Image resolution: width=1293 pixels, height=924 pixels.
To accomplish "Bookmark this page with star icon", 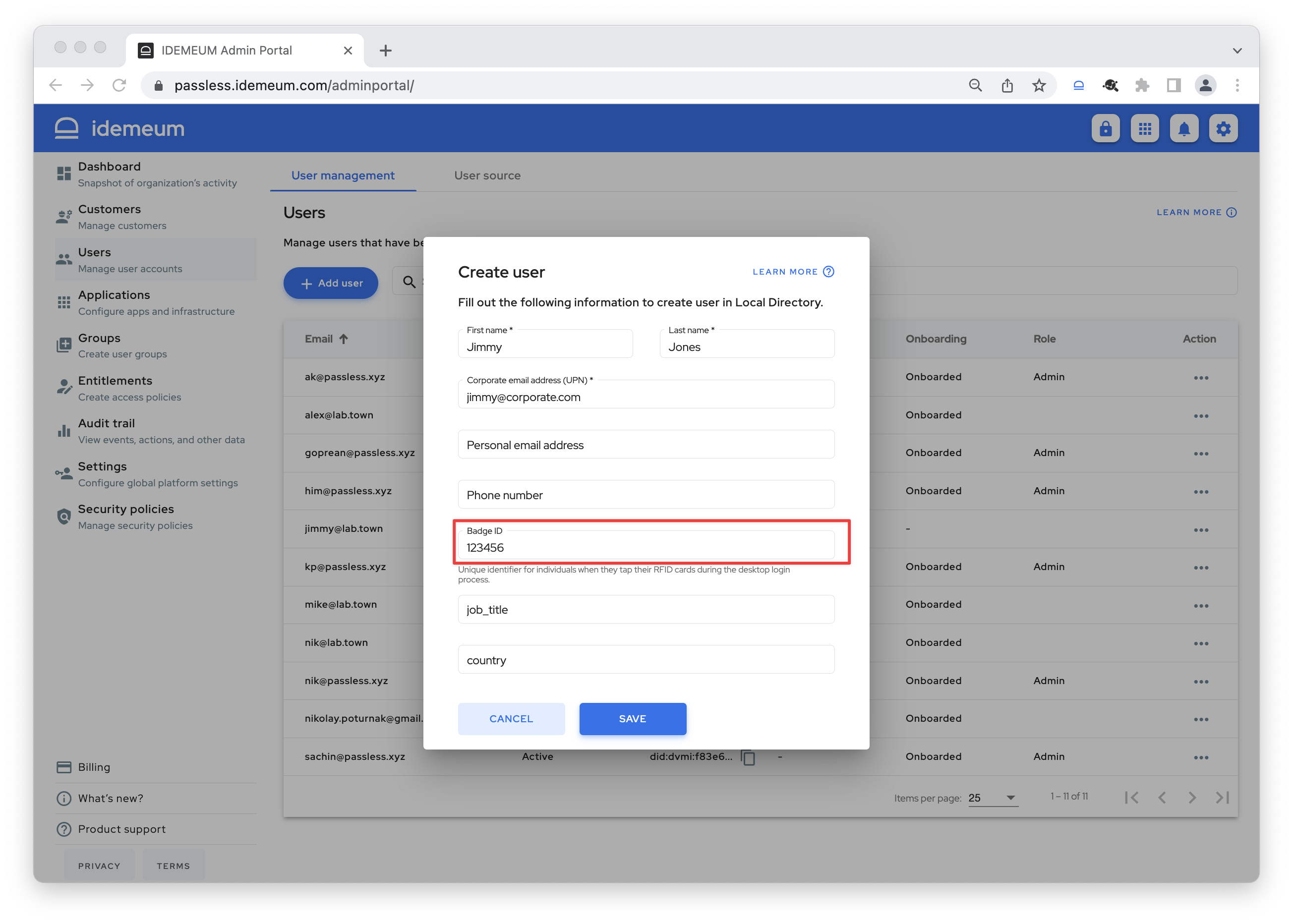I will [x=1039, y=85].
